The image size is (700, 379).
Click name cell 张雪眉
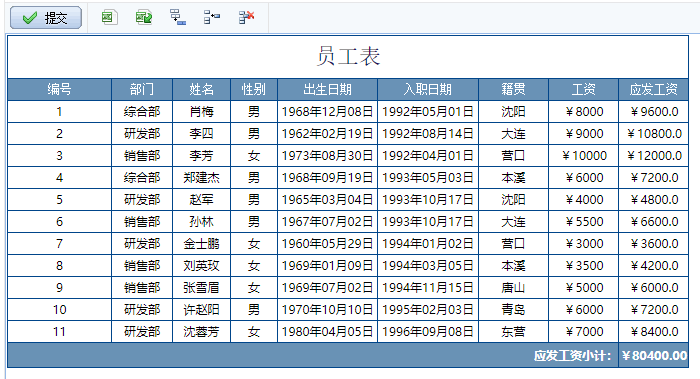pyautogui.click(x=201, y=287)
